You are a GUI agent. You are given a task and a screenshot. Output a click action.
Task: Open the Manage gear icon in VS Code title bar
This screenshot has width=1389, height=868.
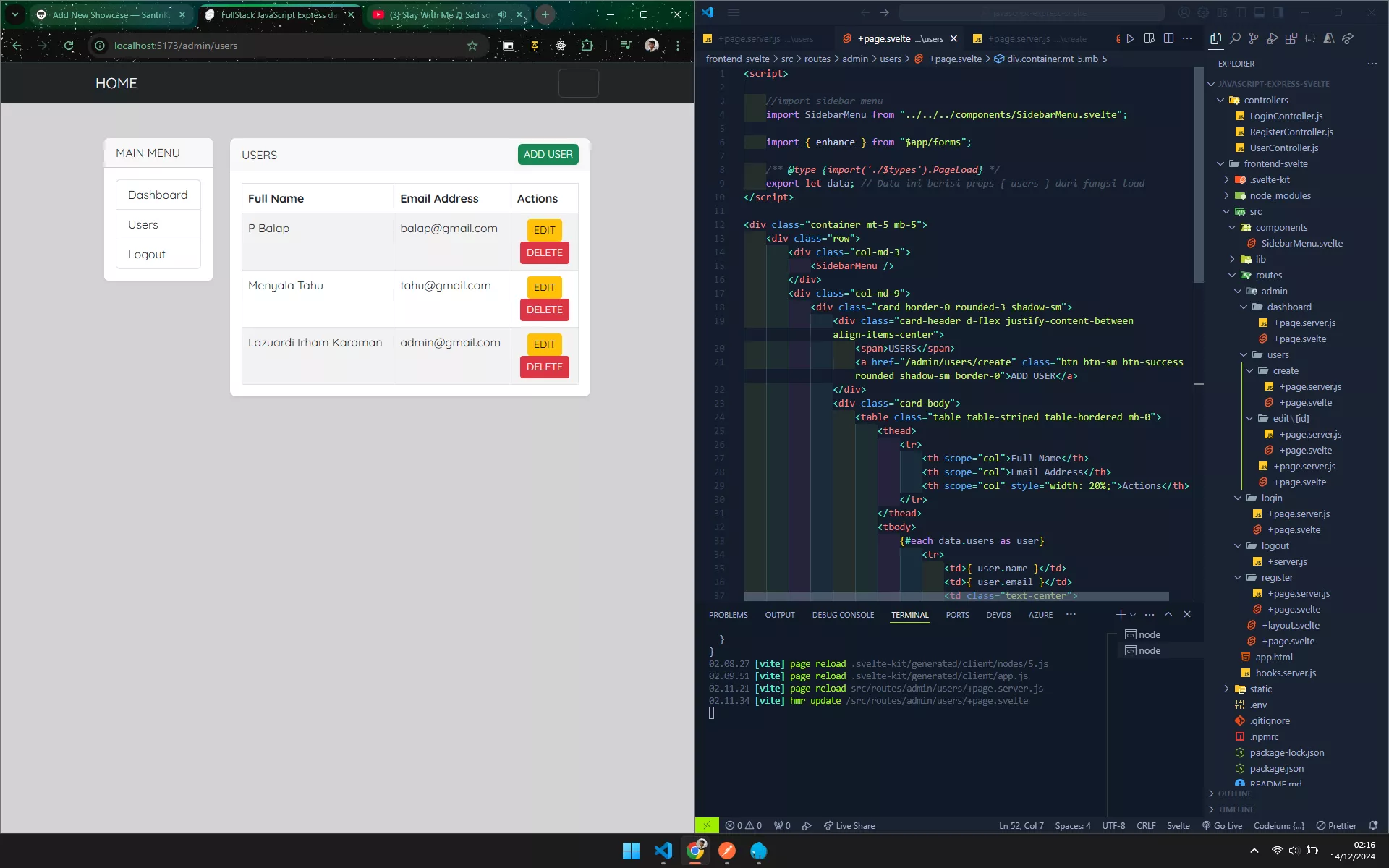[x=1203, y=12]
